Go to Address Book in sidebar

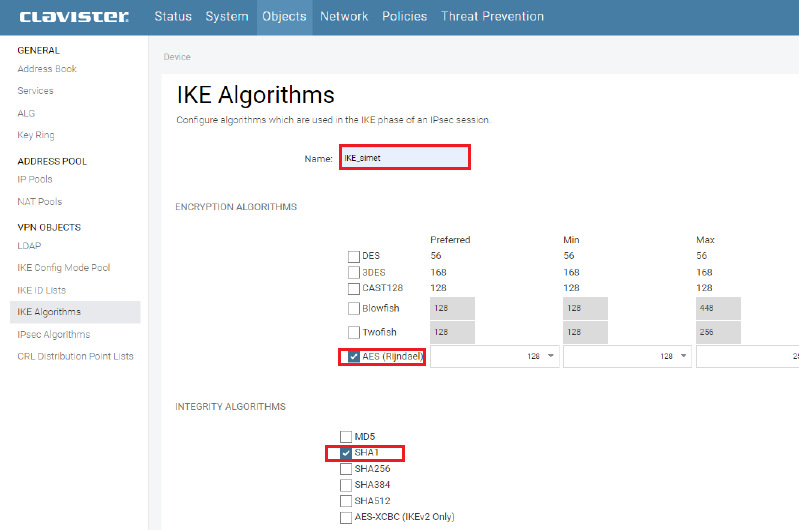pos(47,69)
